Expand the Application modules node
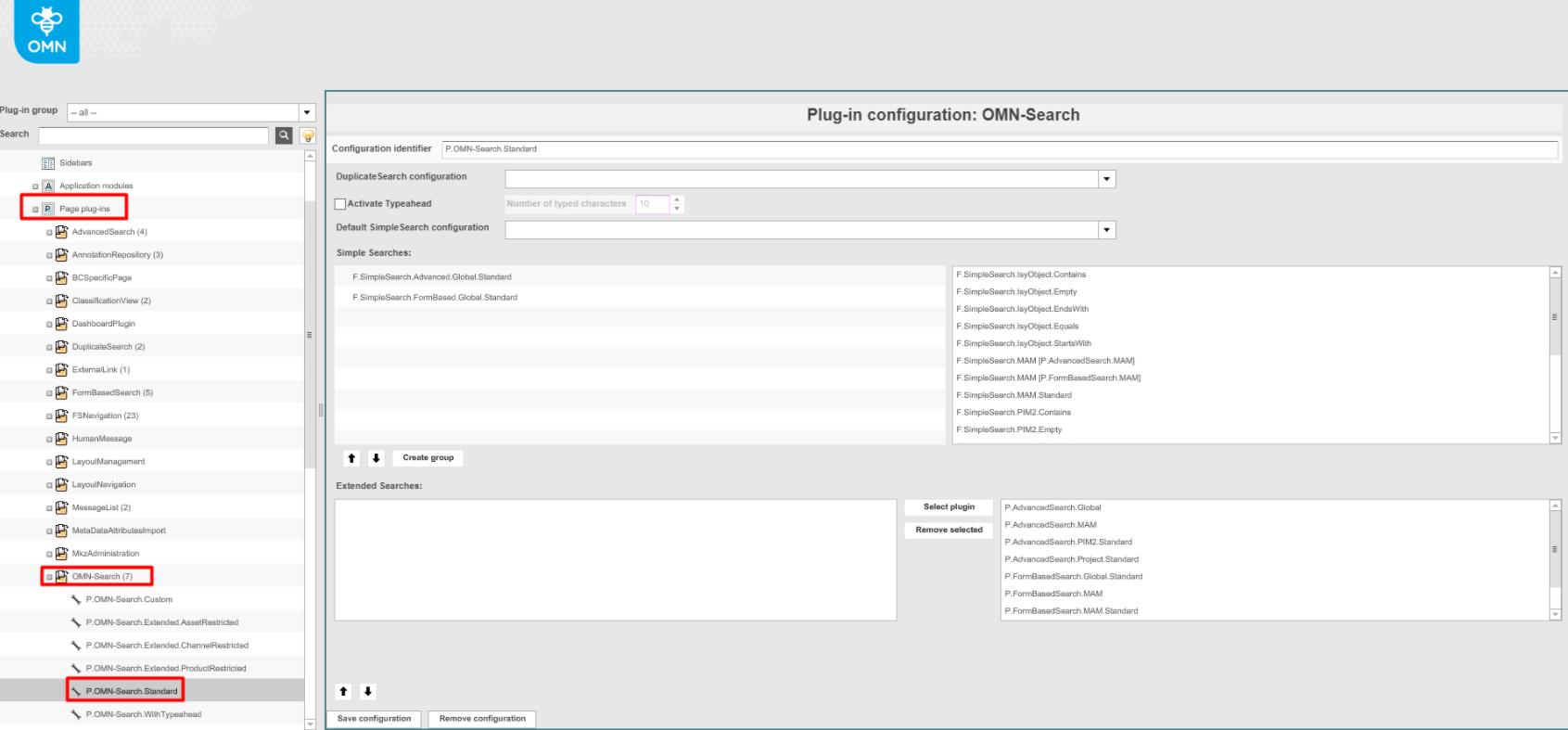 (35, 186)
